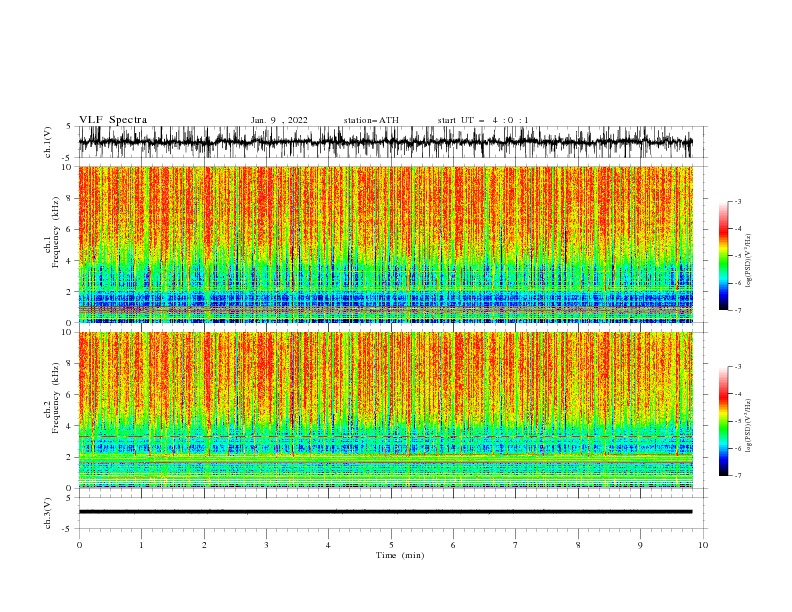Click time axis tick label "6"
Screen dimensions: 792x612
[x=453, y=545]
